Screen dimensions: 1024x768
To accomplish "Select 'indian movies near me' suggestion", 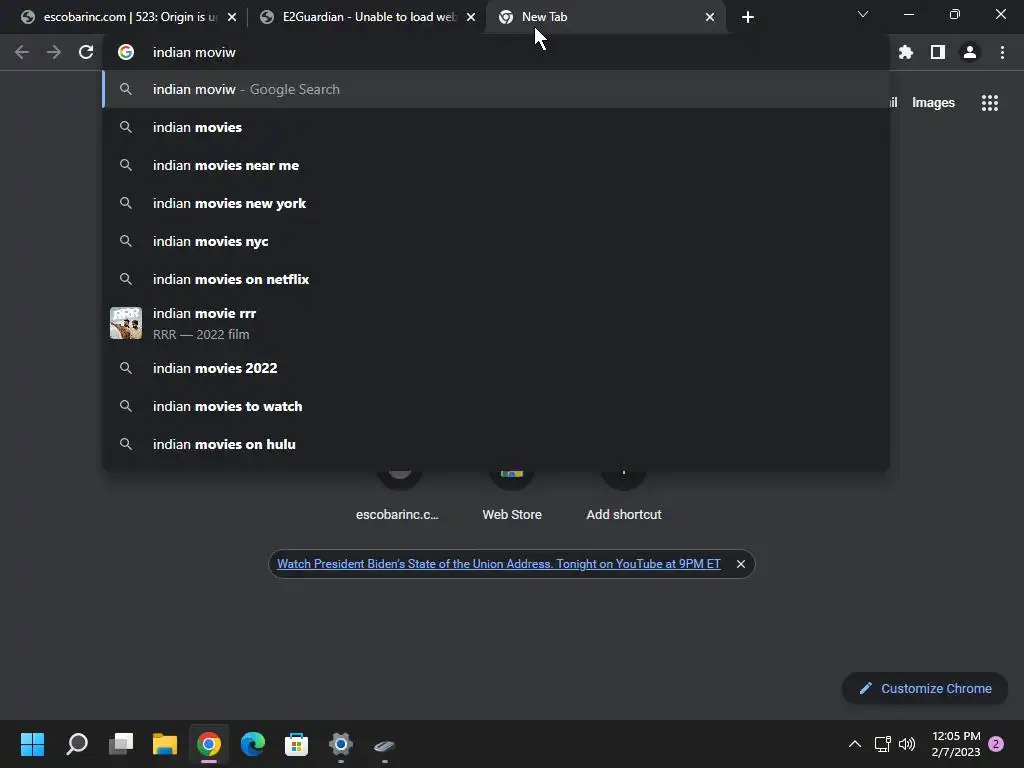I will (x=496, y=165).
